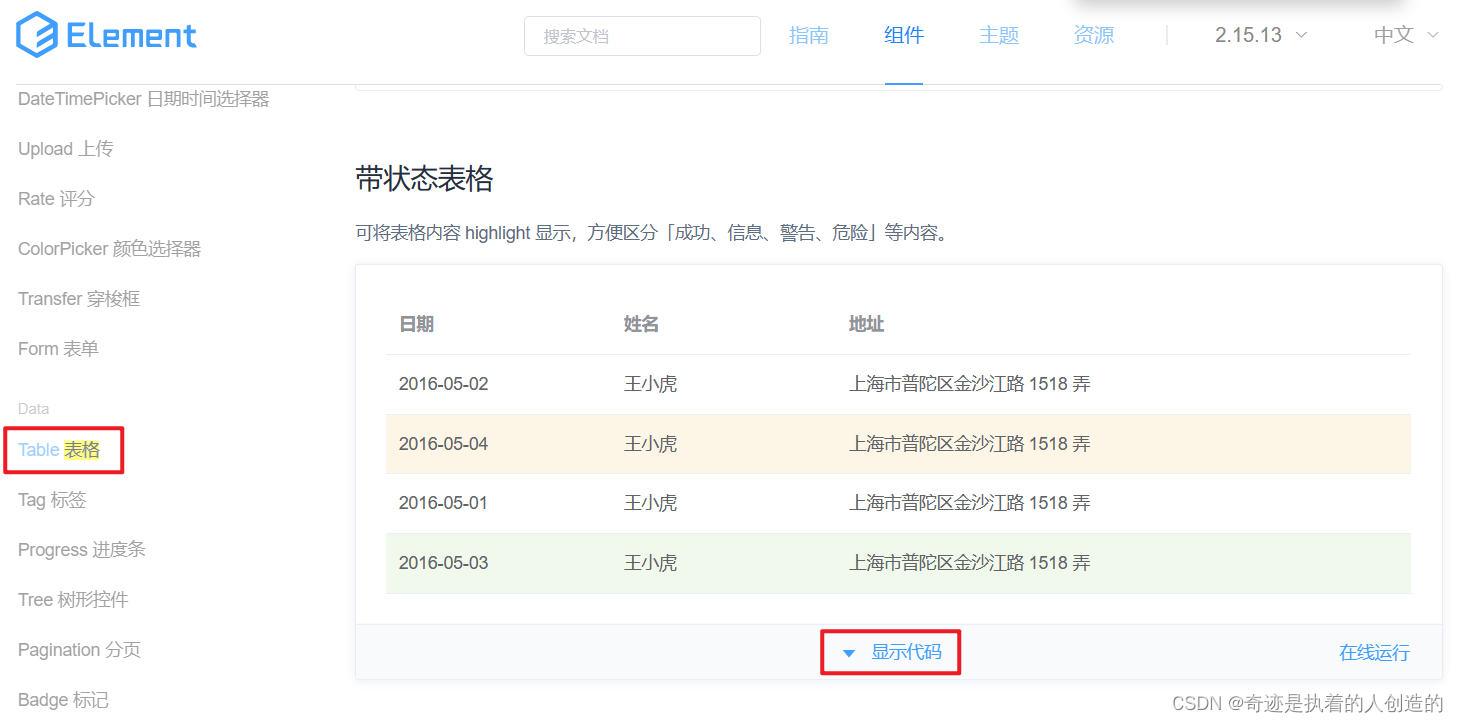The width and height of the screenshot is (1458, 723).
Task: Open the 资源 nav item
Action: point(1093,35)
